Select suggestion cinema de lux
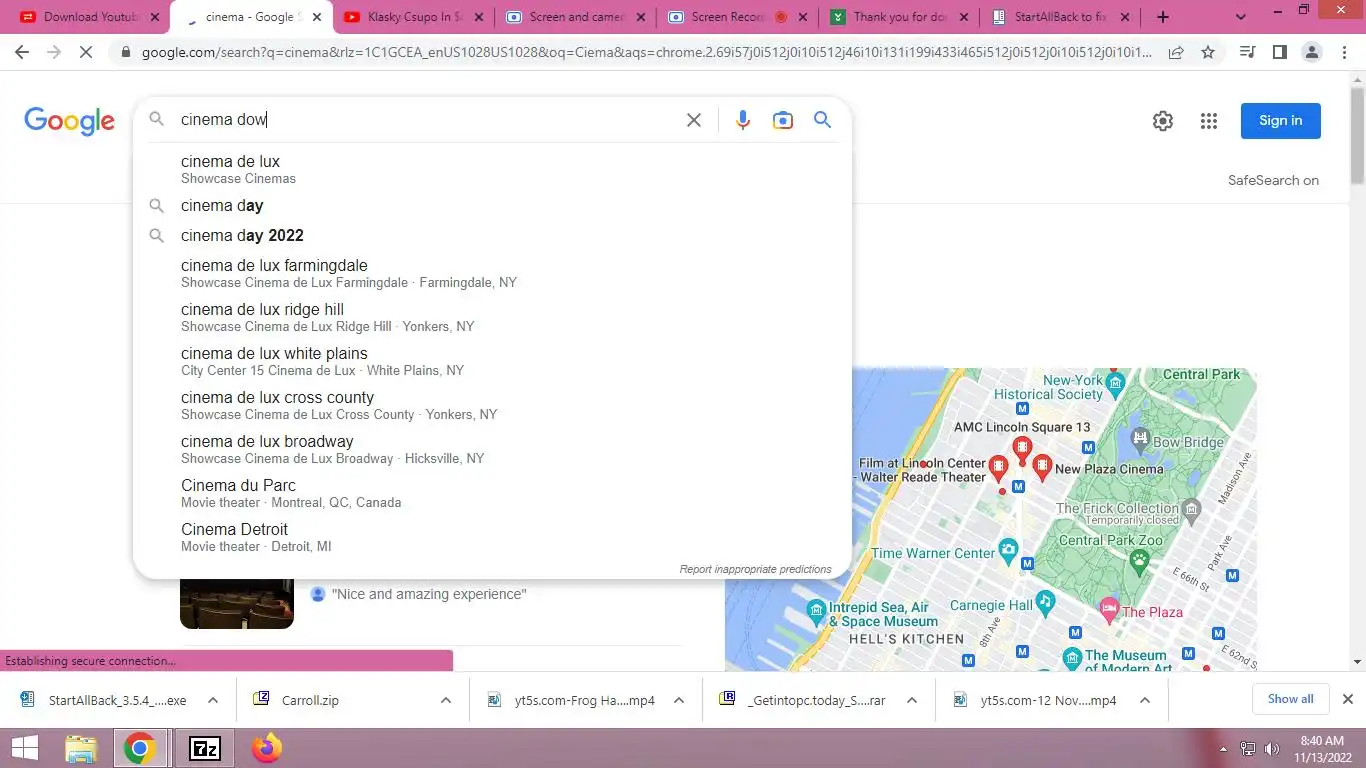1366x768 pixels. click(492, 169)
